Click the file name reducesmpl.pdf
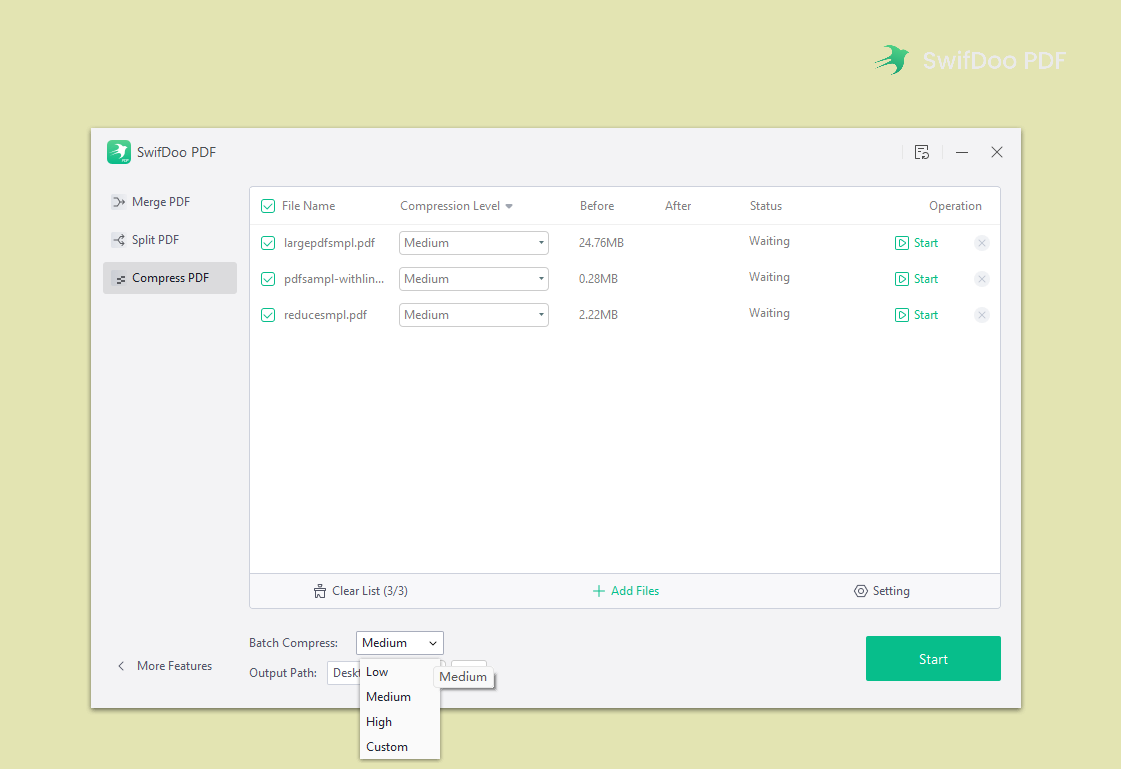The height and width of the screenshot is (769, 1121). 325,315
